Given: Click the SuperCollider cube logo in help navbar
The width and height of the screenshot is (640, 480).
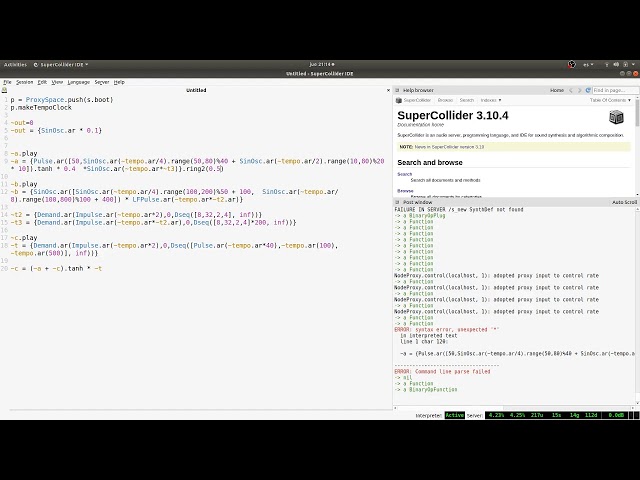Looking at the screenshot, I should pyautogui.click(x=399, y=100).
